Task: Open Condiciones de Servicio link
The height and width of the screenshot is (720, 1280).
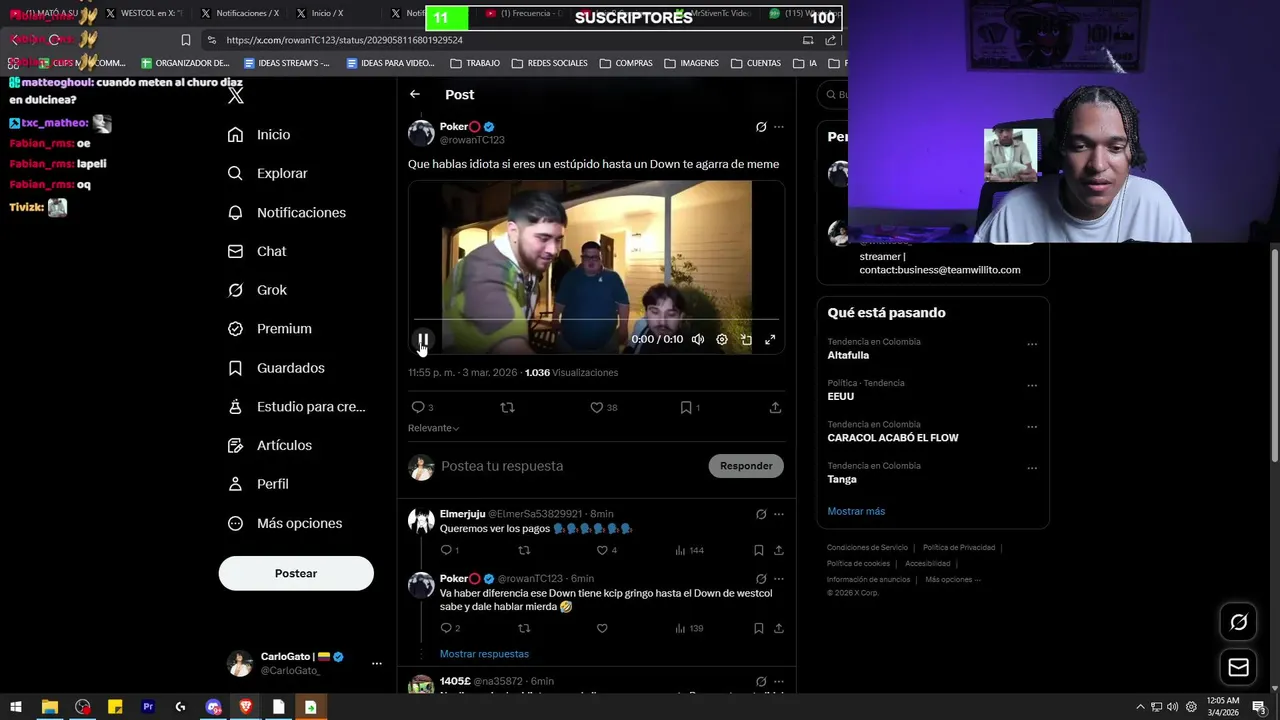Action: point(867,547)
